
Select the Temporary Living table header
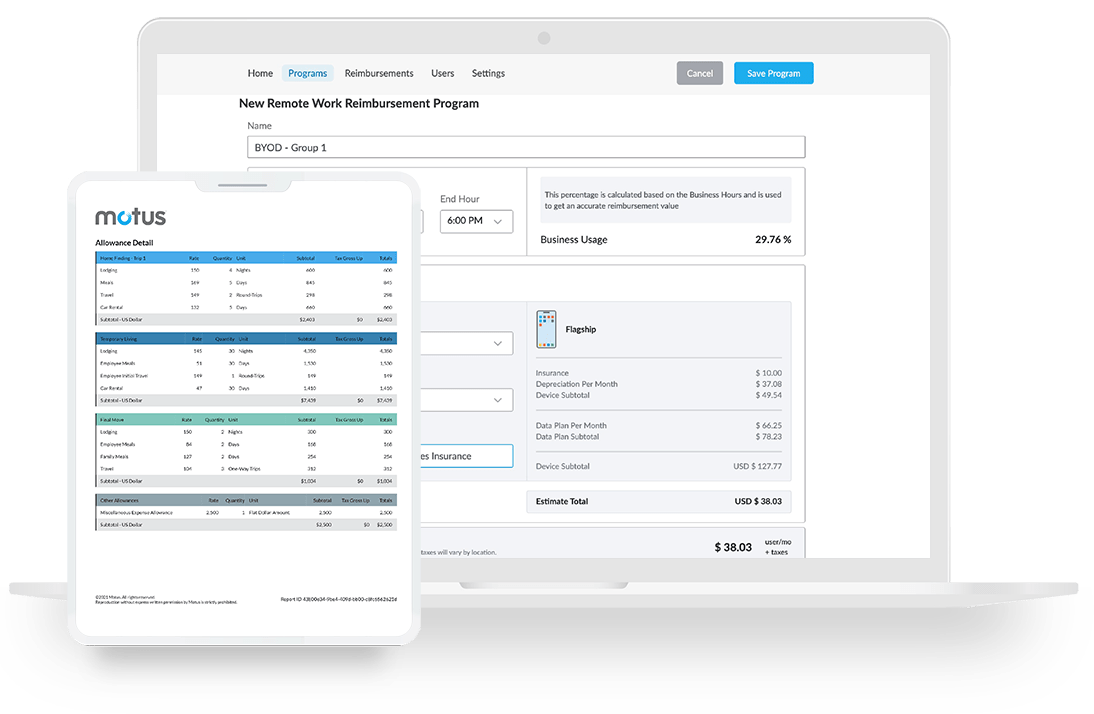click(245, 339)
